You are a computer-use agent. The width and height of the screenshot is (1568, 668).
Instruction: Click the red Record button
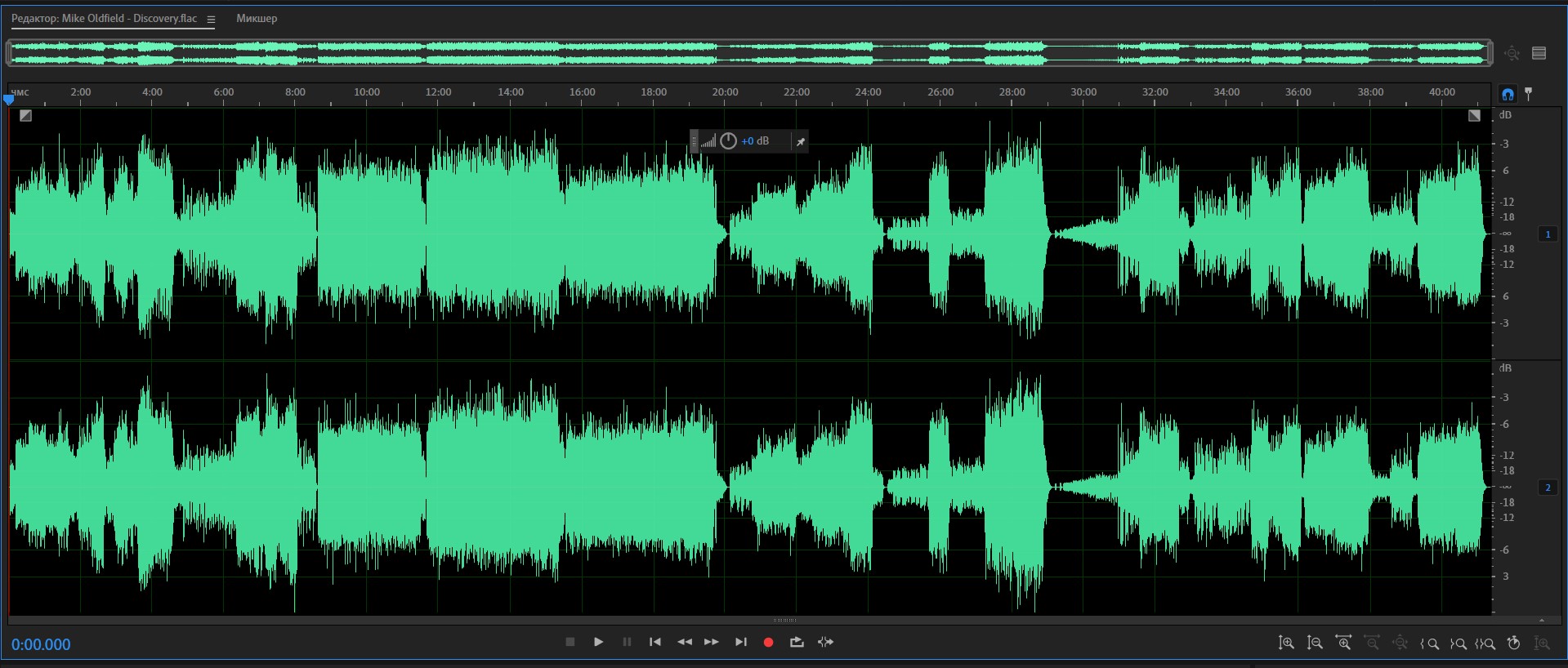click(768, 643)
